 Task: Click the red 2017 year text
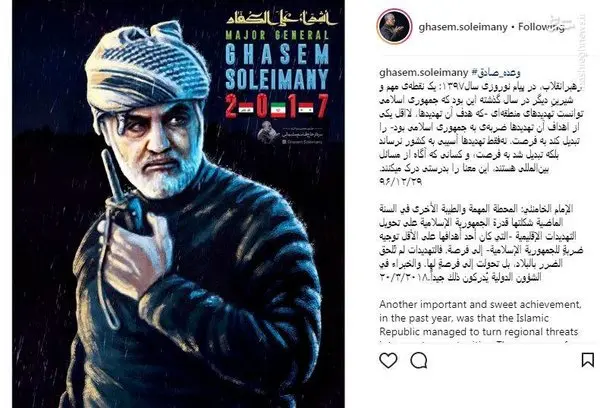[x=276, y=106]
